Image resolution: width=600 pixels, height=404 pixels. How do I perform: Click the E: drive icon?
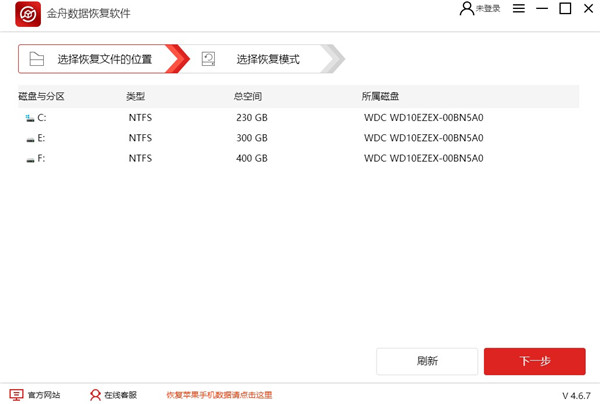[x=29, y=138]
